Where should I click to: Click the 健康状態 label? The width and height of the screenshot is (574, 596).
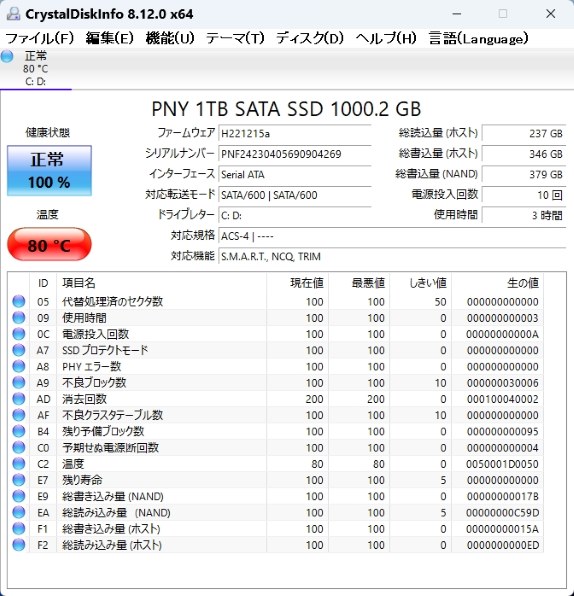pyautogui.click(x=48, y=133)
